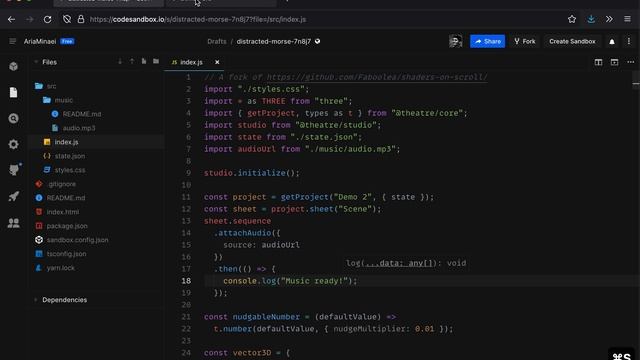Click the AriaMinaei username
Screen dimensions: 640x360
[x=40, y=41]
